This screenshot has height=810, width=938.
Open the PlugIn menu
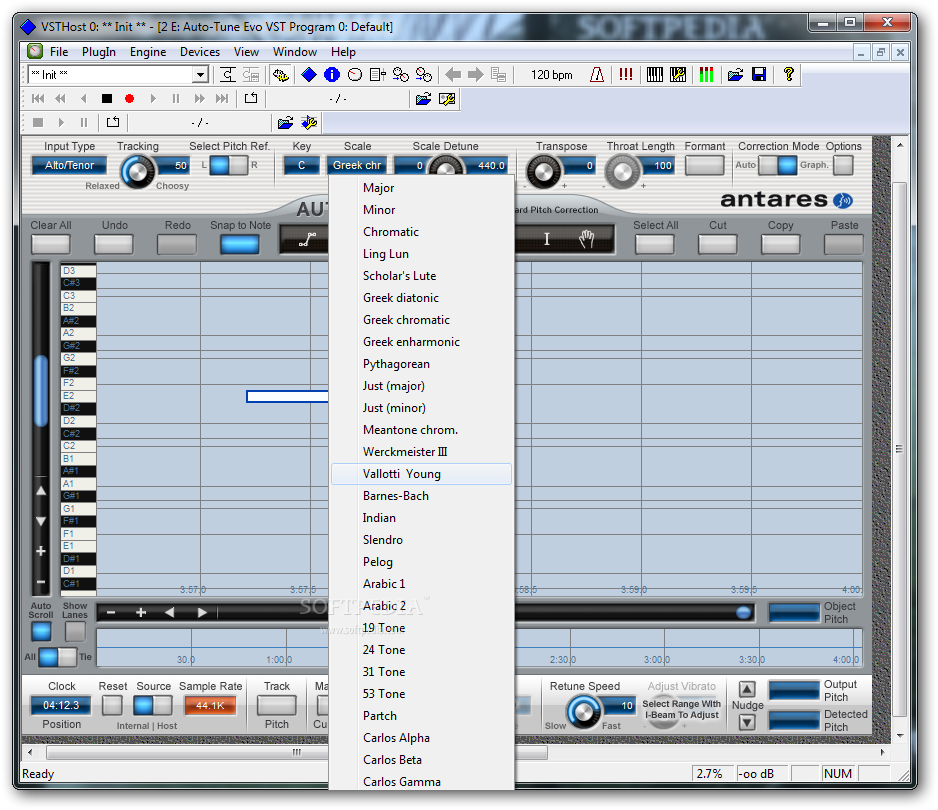tap(99, 52)
